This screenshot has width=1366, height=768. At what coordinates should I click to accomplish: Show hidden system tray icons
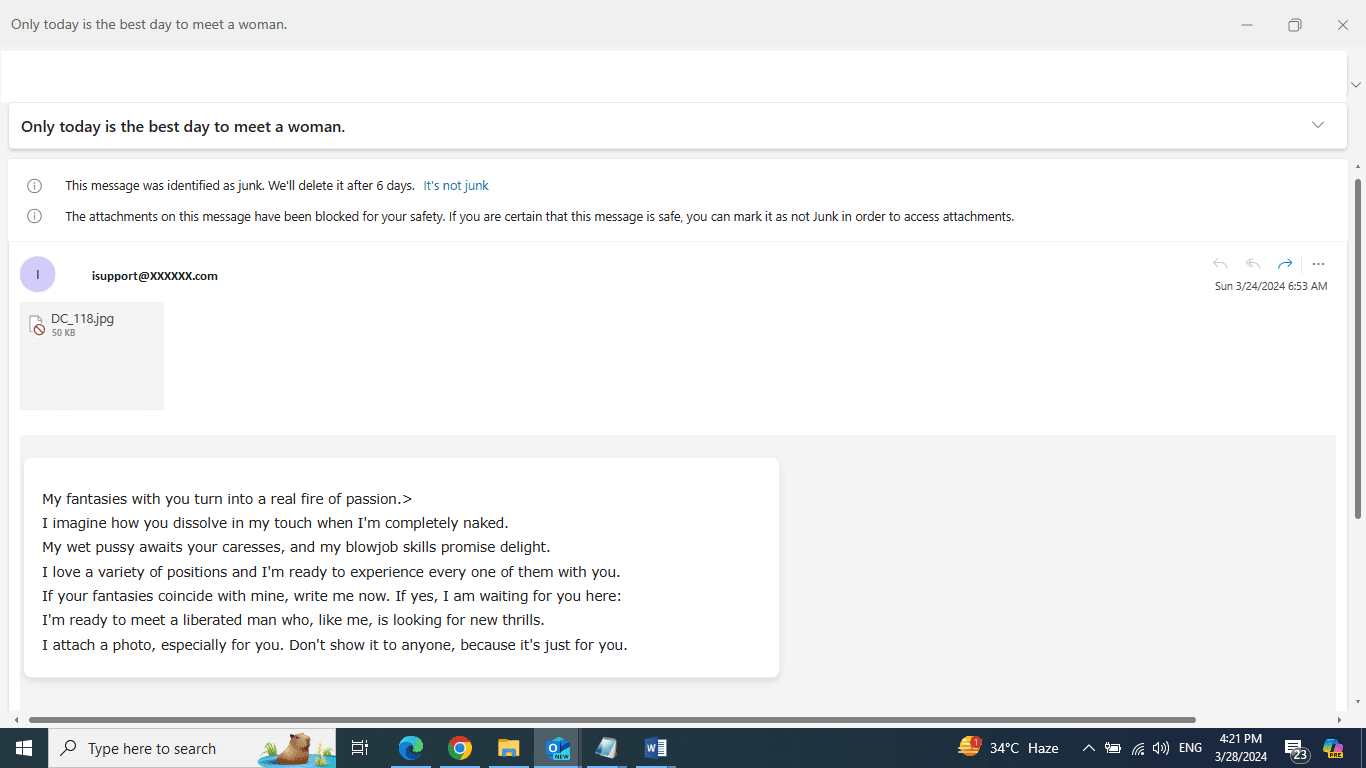pos(1088,748)
